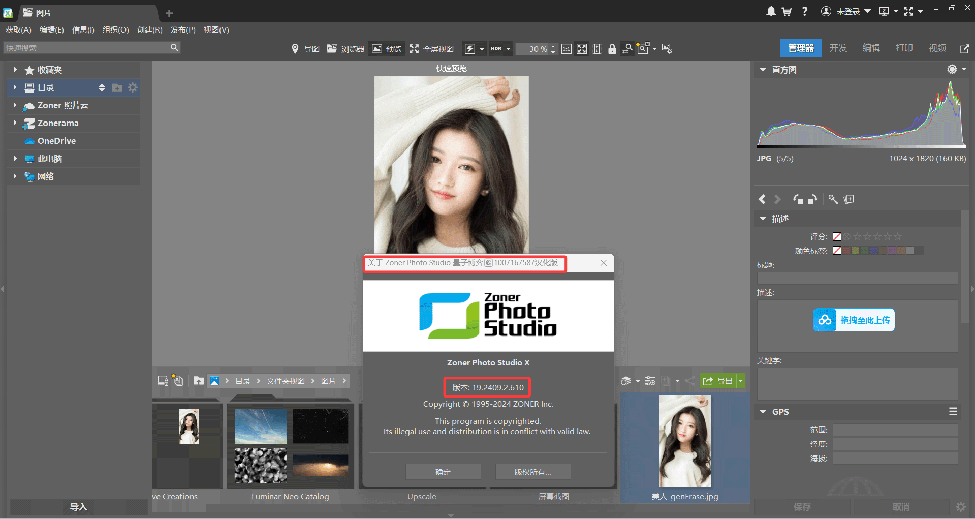Image resolution: width=975 pixels, height=519 pixels.
Task: Switch to the Manager tab
Action: 801,48
